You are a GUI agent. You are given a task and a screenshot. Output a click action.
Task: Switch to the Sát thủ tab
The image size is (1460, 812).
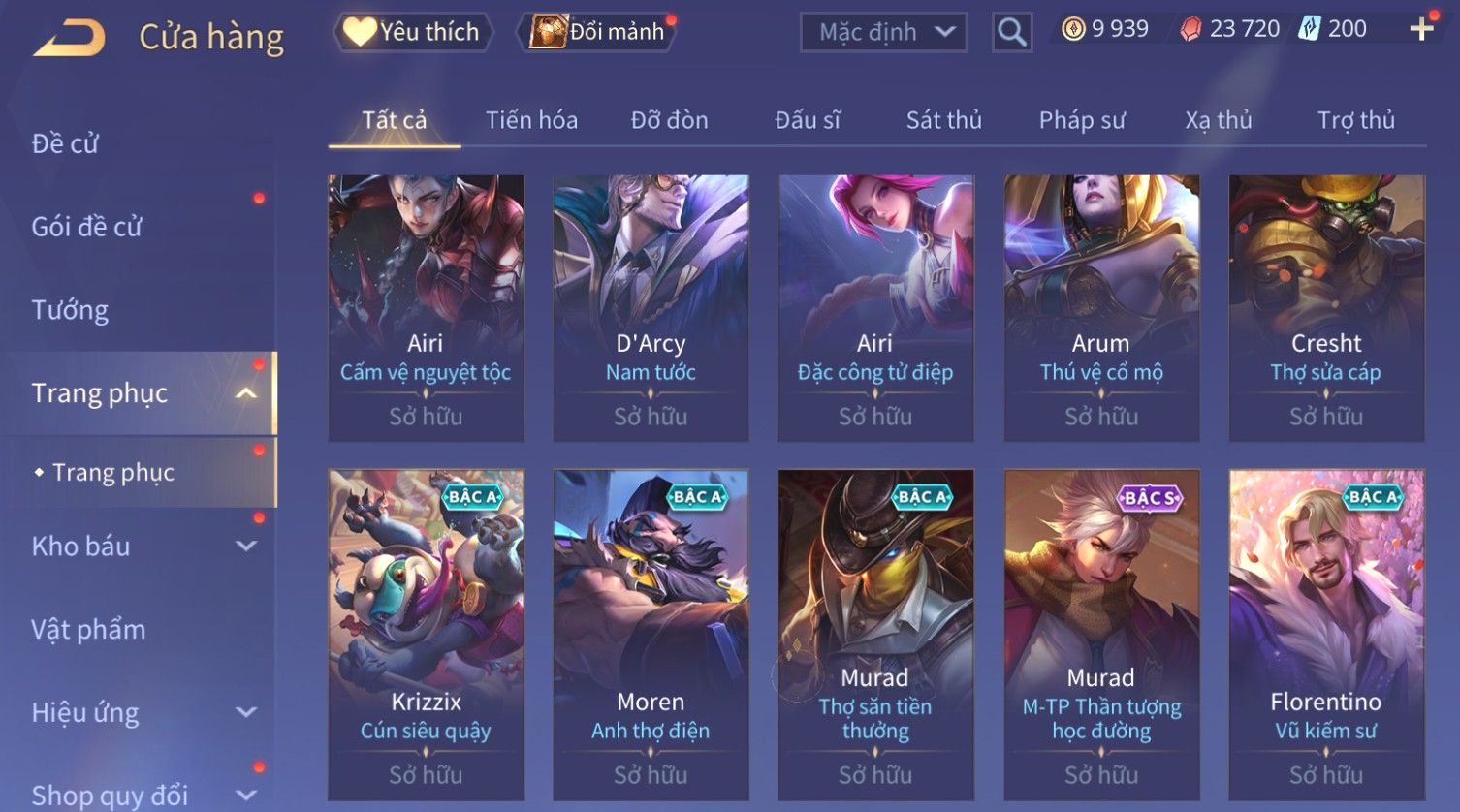[943, 120]
